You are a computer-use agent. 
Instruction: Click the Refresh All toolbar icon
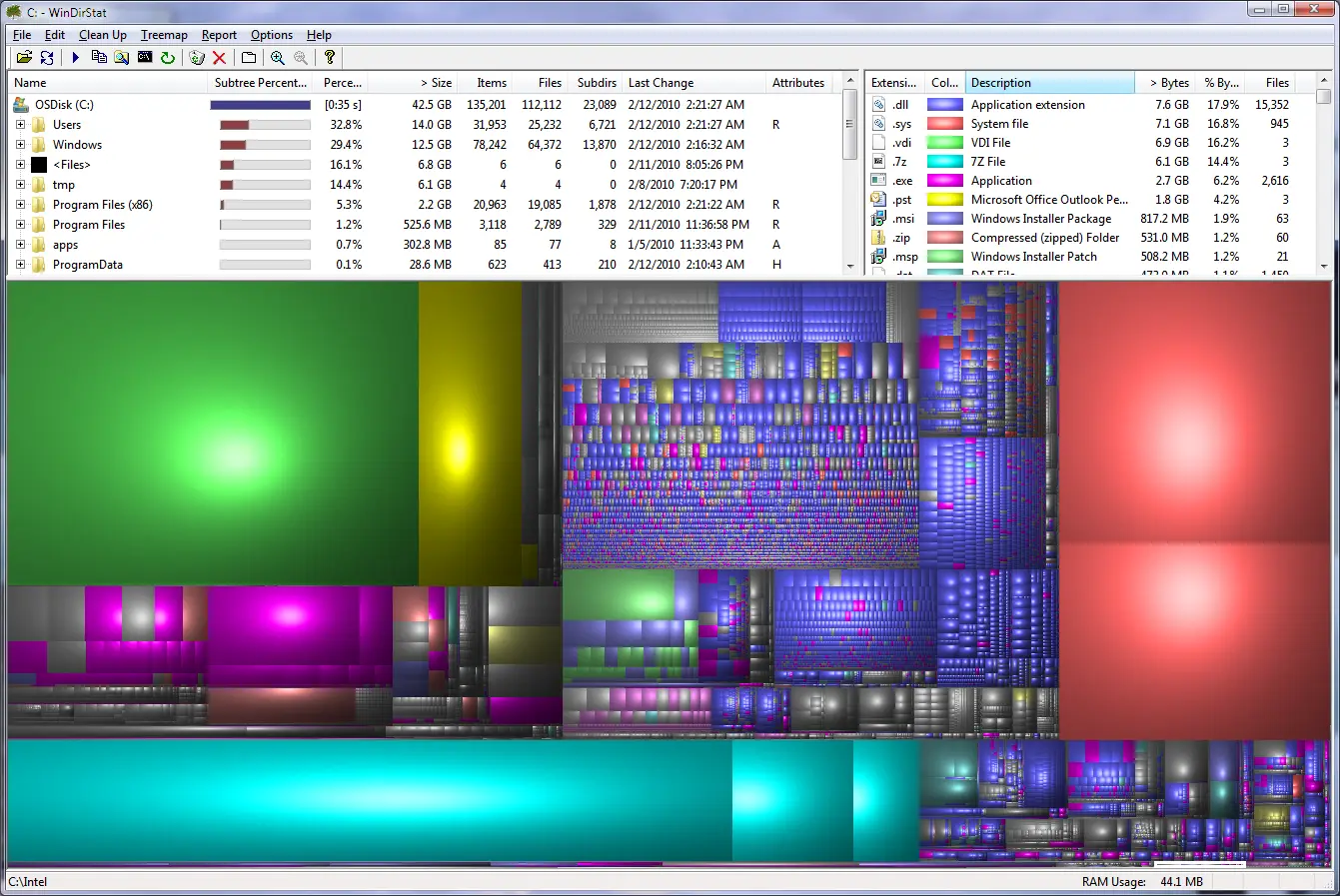click(47, 58)
